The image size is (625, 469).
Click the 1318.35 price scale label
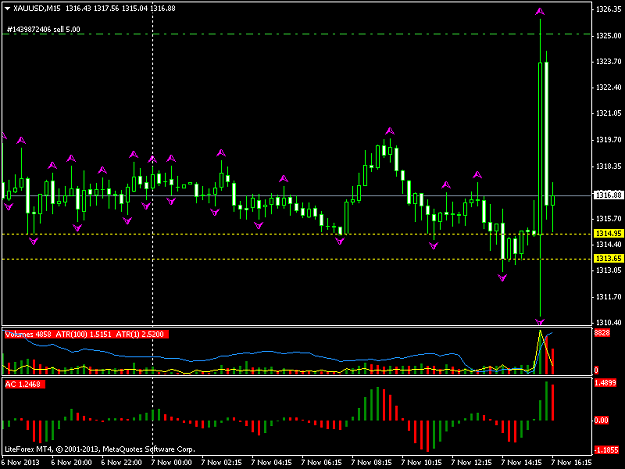point(608,166)
